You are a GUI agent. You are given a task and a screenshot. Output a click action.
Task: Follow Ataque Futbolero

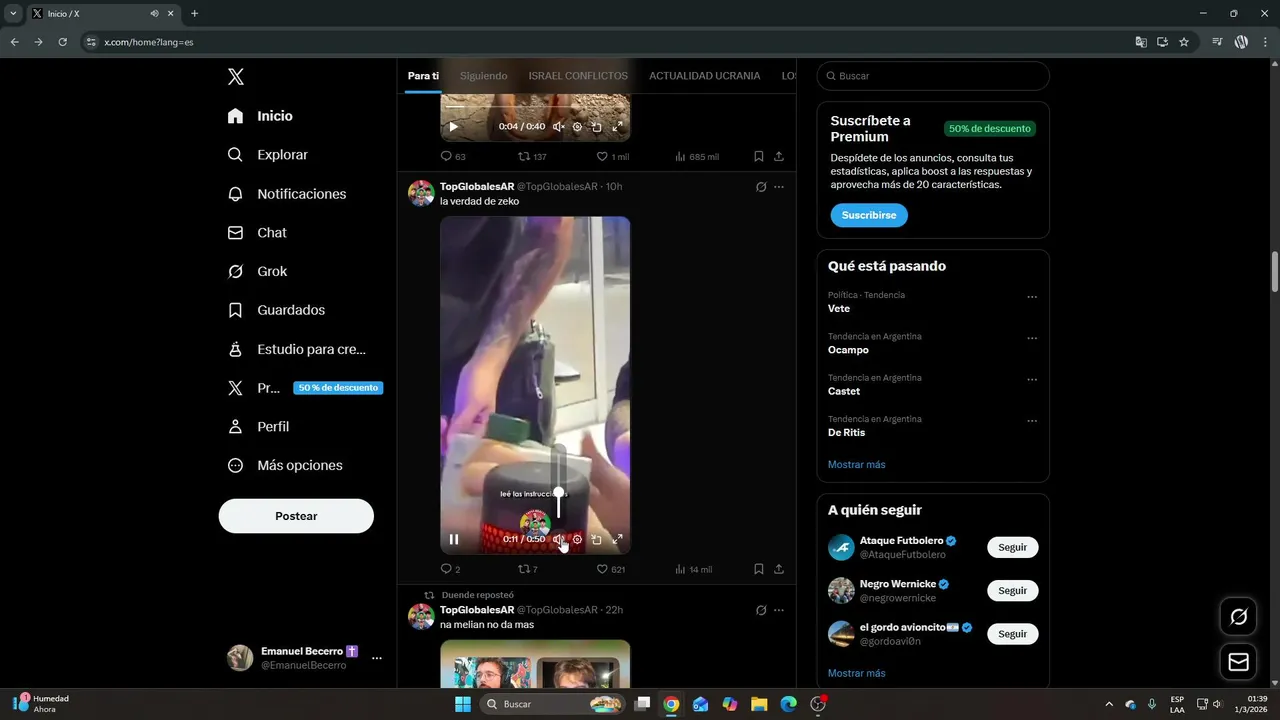[1012, 547]
